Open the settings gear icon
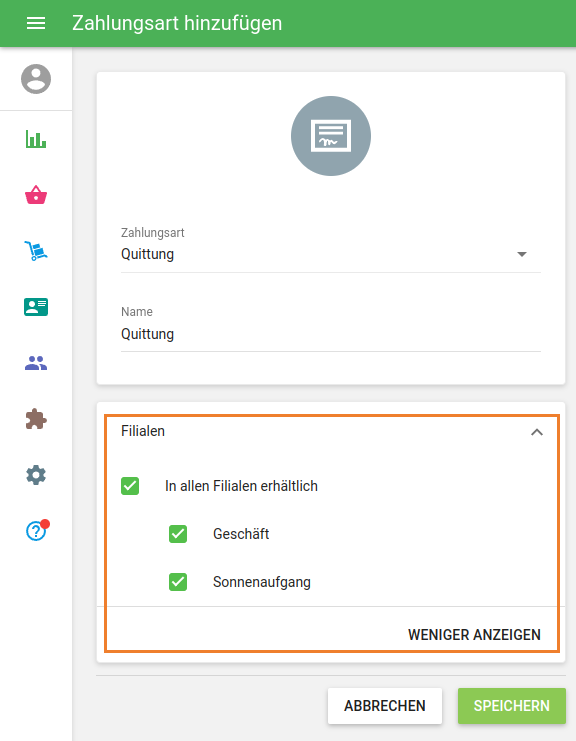 (36, 475)
